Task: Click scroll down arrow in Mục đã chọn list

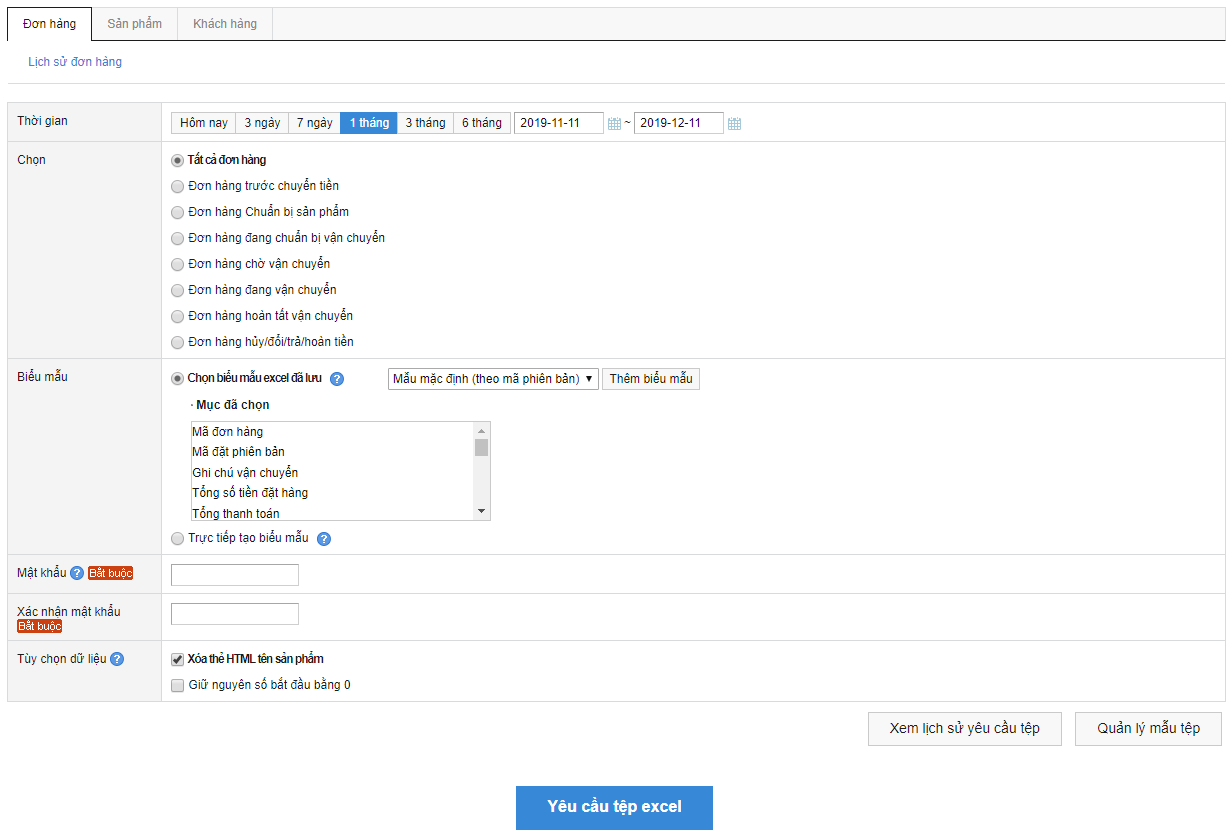Action: (482, 511)
